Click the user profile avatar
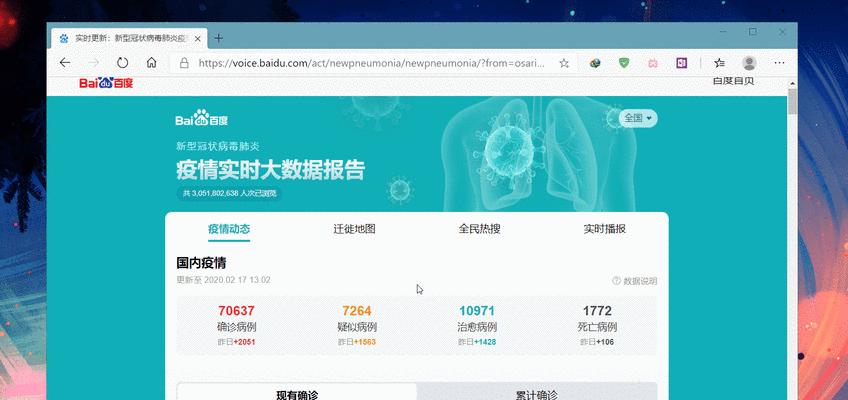This screenshot has height=400, width=848. [749, 63]
